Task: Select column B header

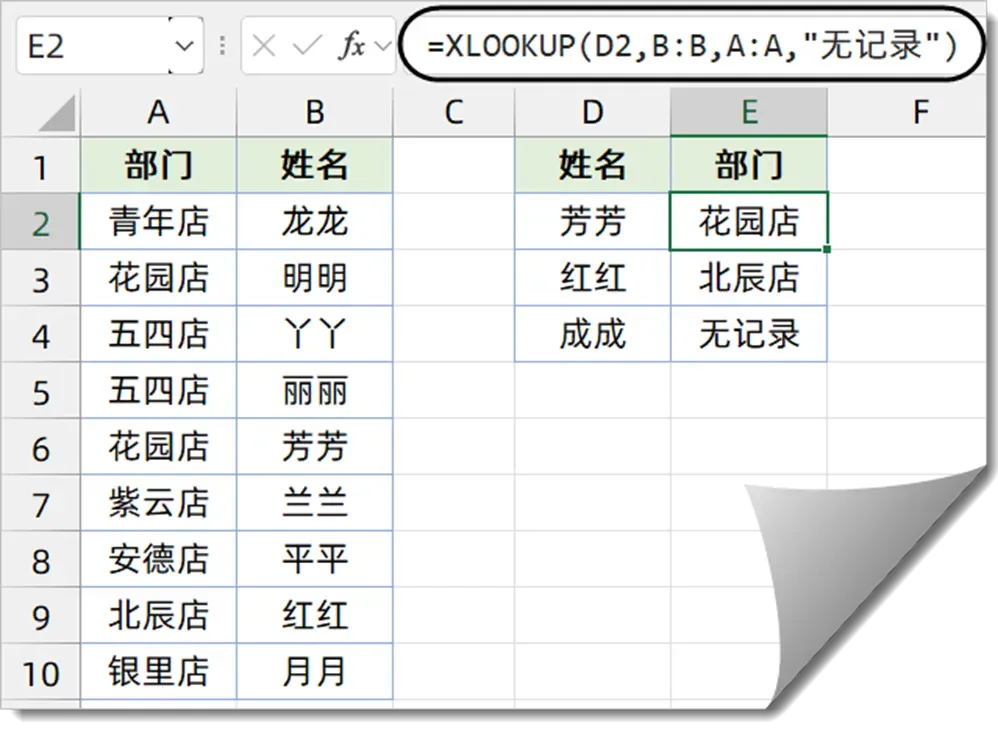Action: click(x=314, y=113)
